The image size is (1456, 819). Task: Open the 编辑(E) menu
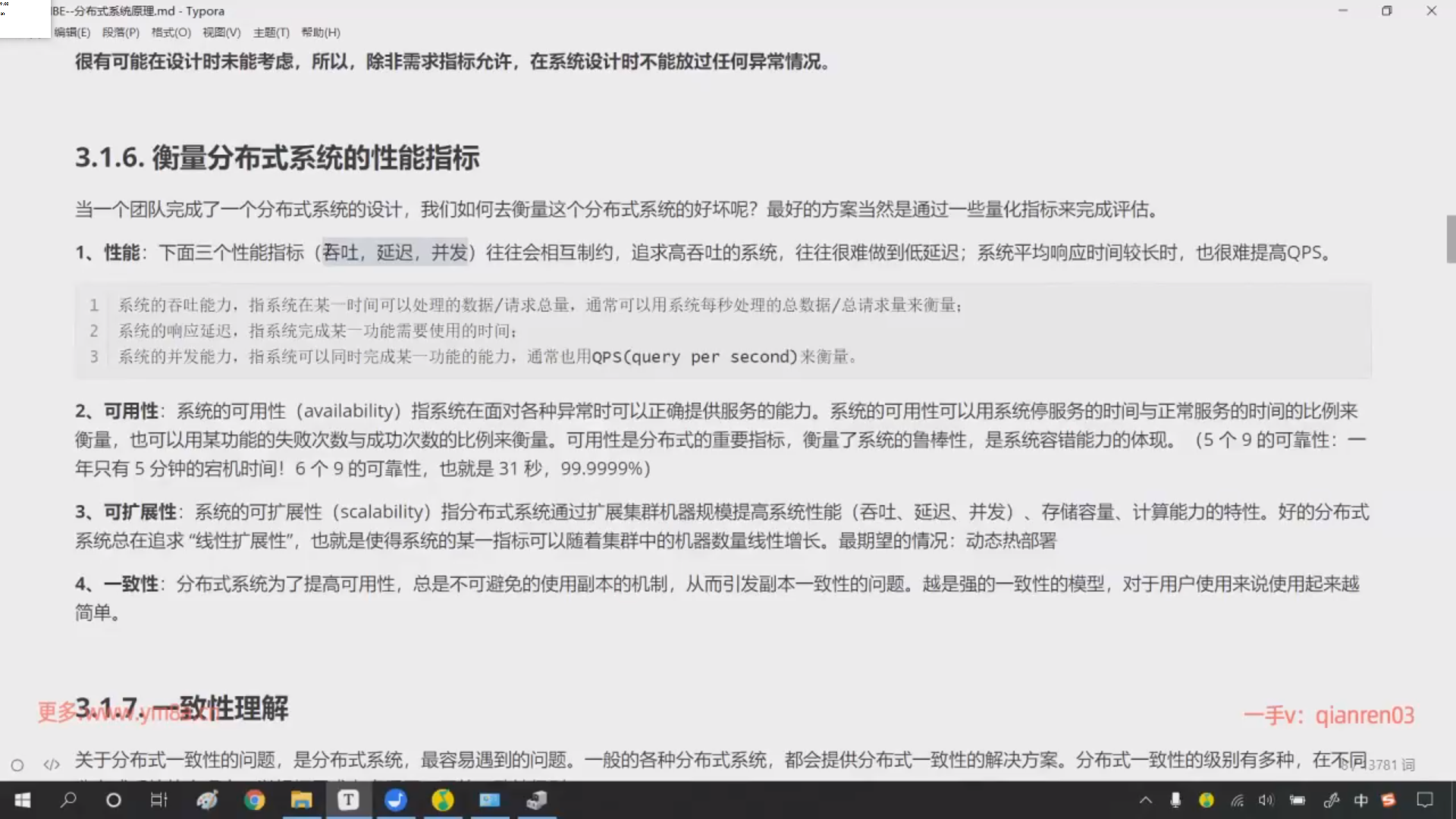click(x=72, y=33)
